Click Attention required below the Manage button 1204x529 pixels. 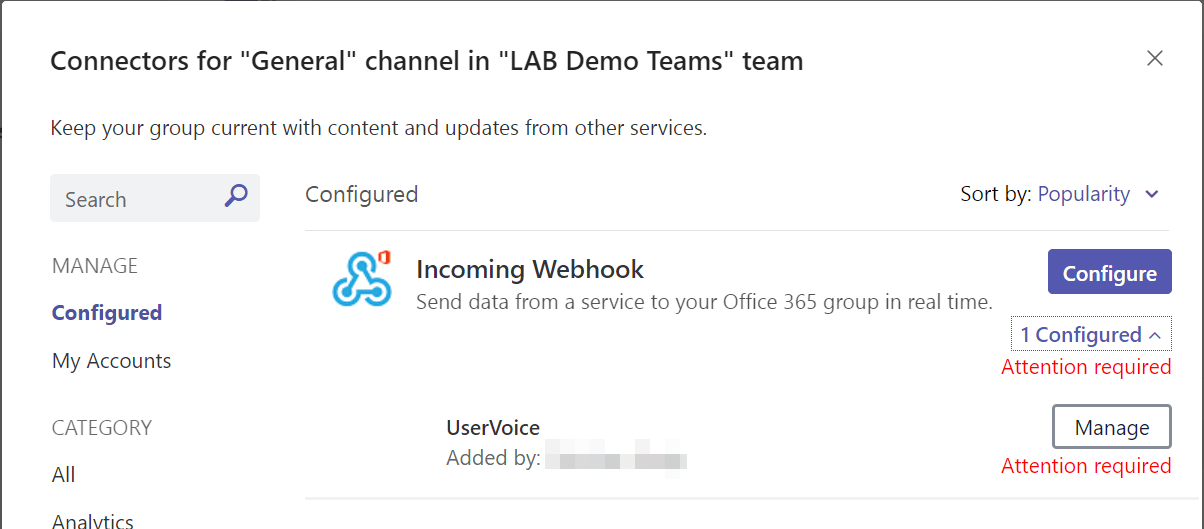(x=1086, y=466)
